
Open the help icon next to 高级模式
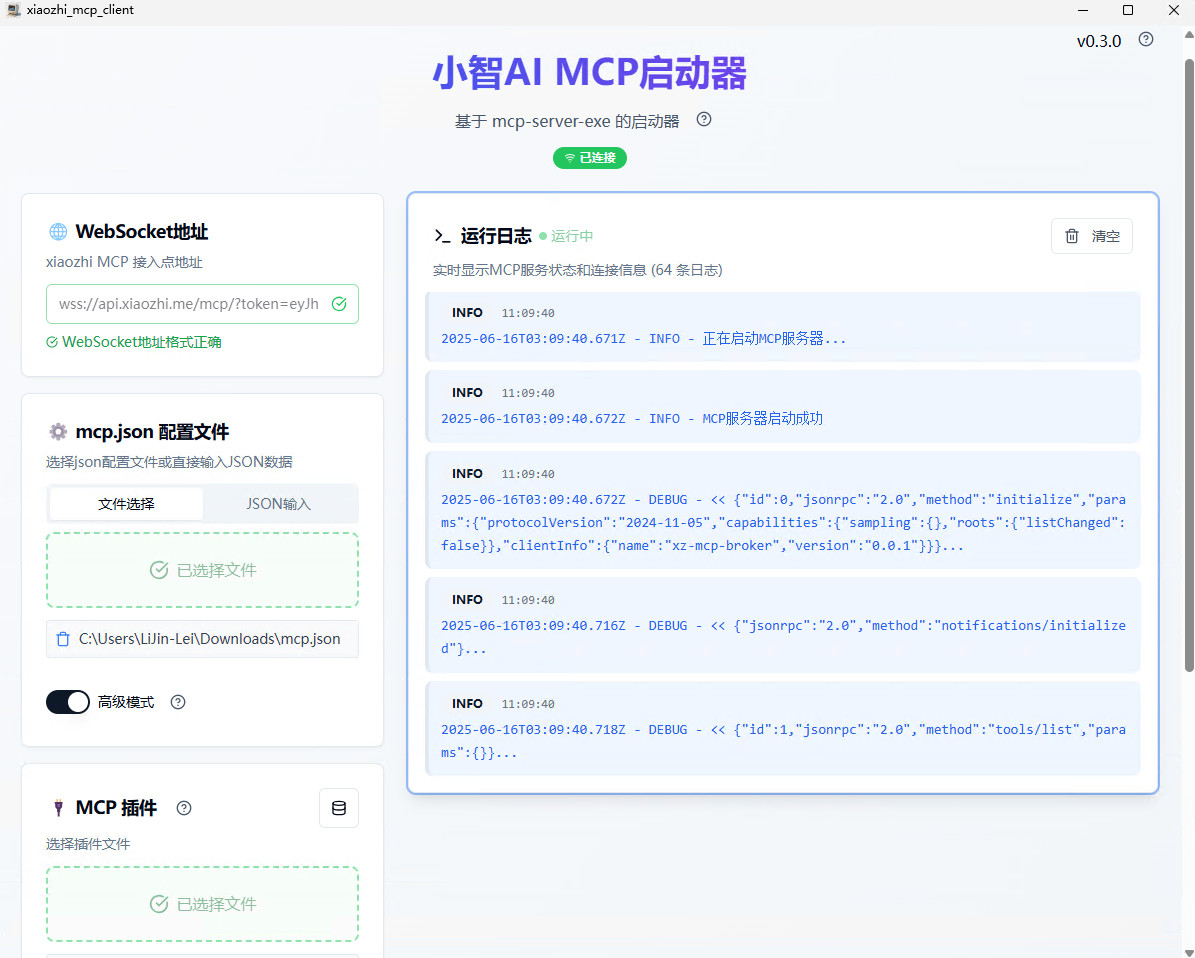[178, 702]
